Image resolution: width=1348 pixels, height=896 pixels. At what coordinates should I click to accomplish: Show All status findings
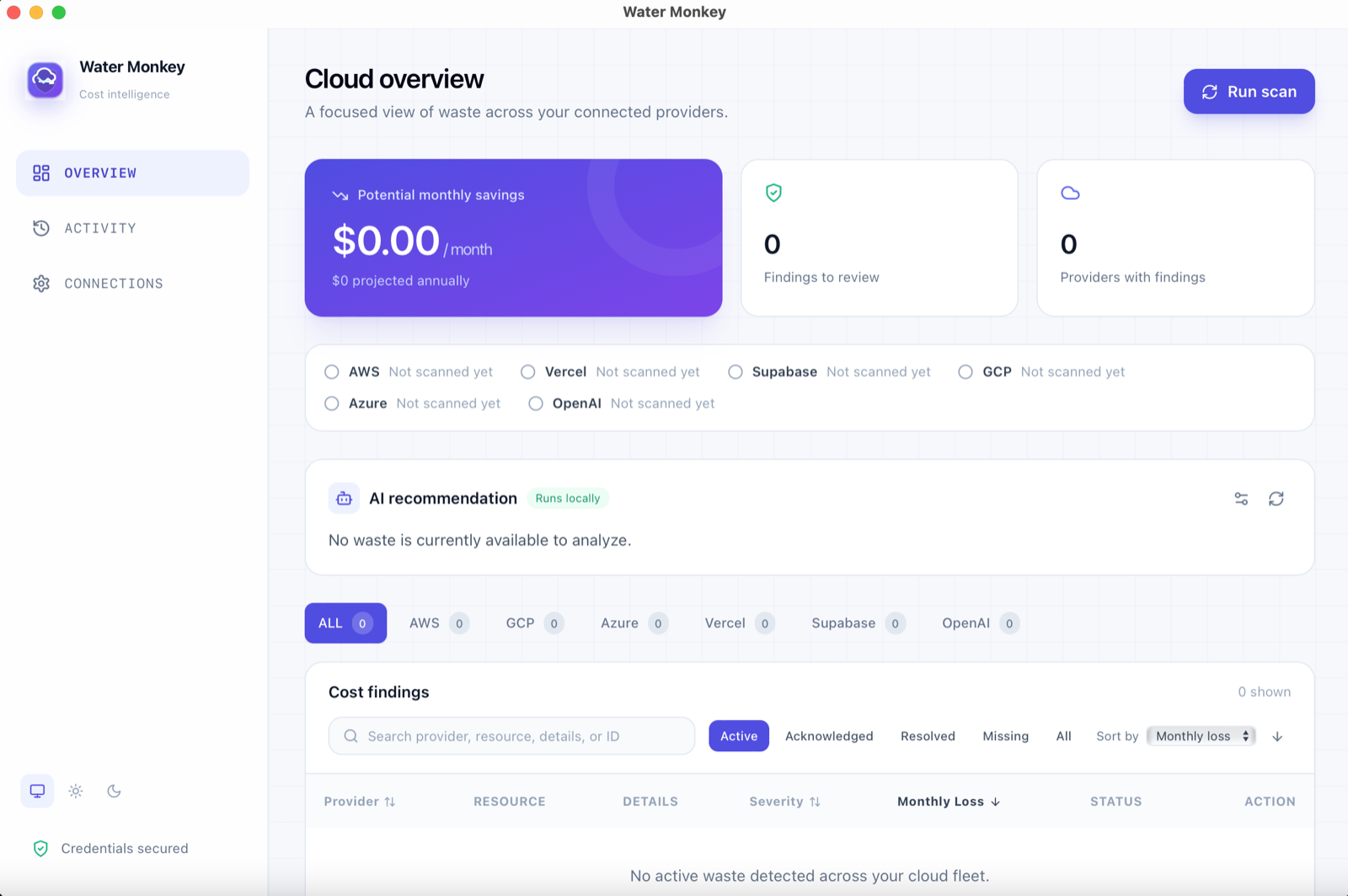click(1064, 736)
